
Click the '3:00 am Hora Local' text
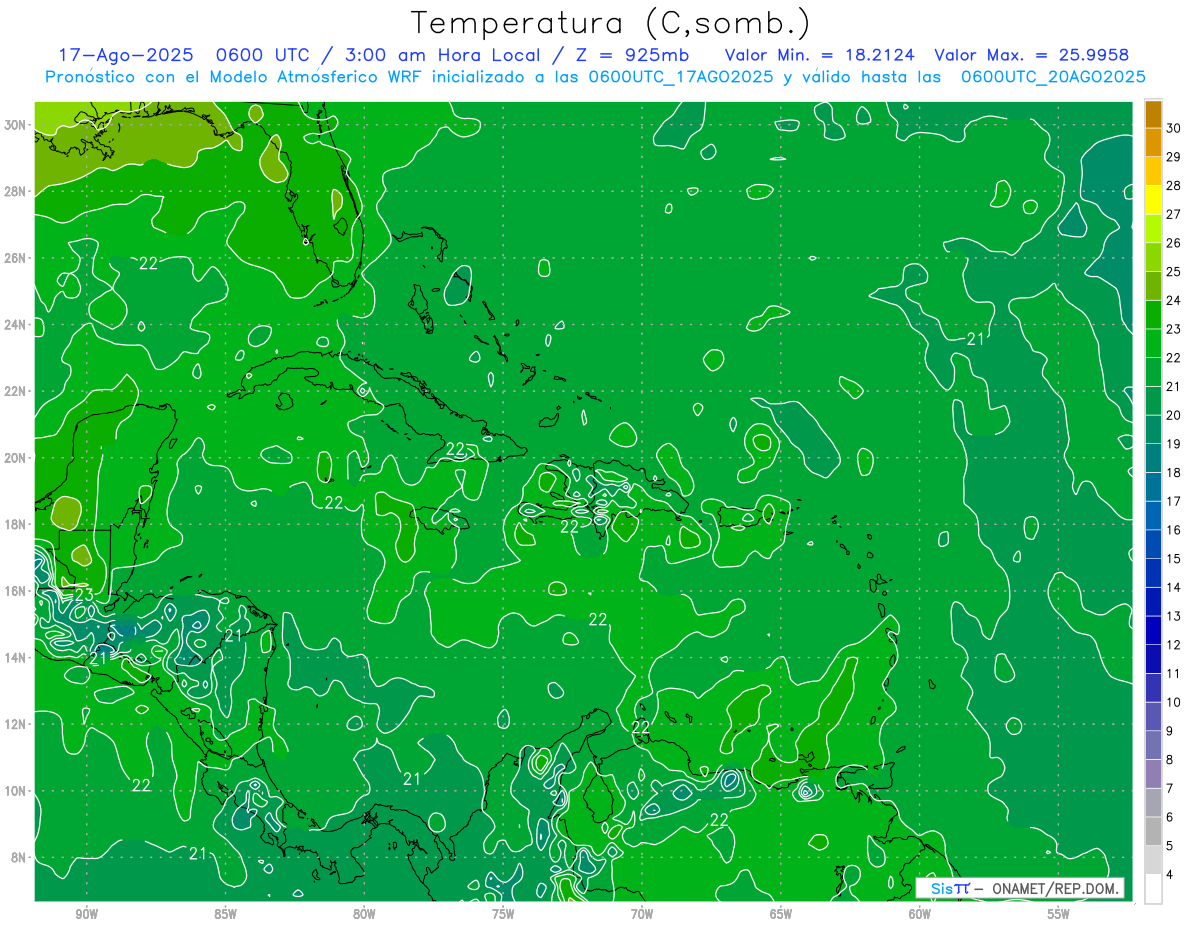tap(442, 55)
